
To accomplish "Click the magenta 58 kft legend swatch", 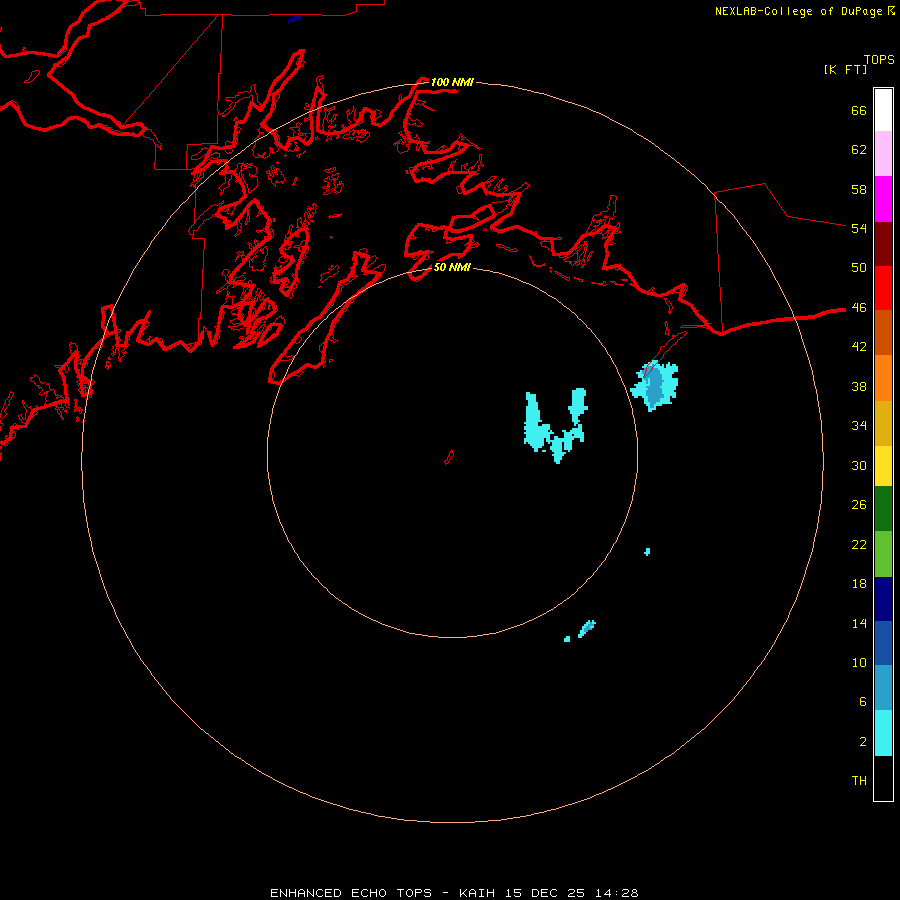I will click(883, 199).
